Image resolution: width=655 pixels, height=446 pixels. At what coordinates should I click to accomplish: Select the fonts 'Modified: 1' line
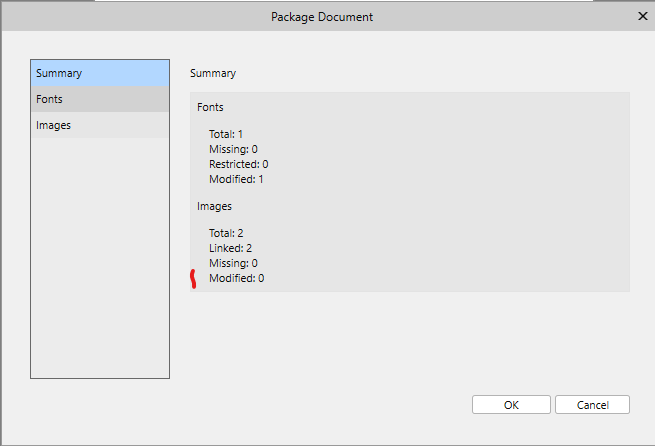[x=236, y=179]
